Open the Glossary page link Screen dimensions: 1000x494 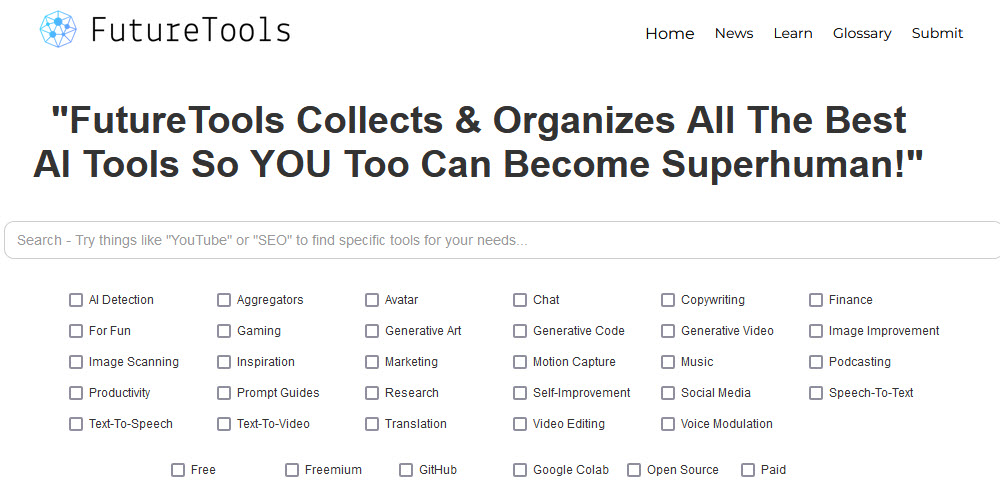pyautogui.click(x=861, y=33)
